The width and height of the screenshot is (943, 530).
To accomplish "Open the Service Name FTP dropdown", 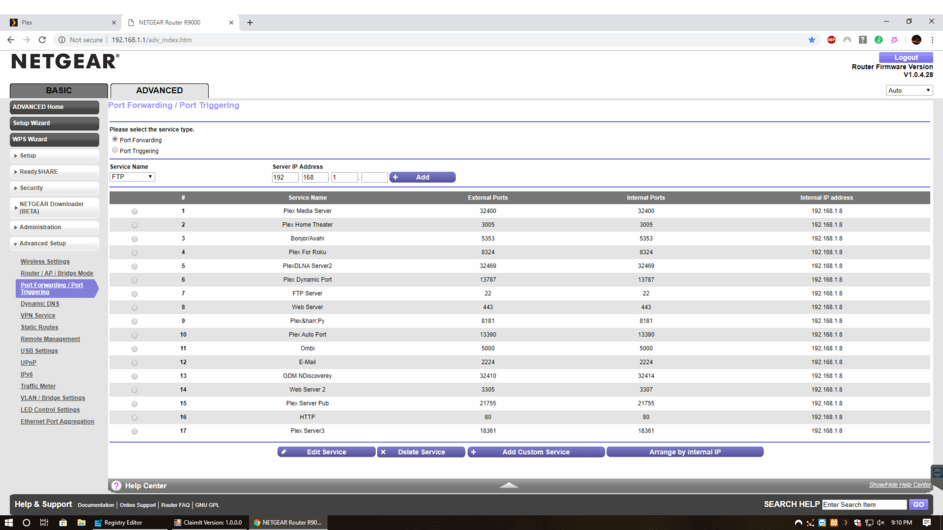I will pos(132,177).
